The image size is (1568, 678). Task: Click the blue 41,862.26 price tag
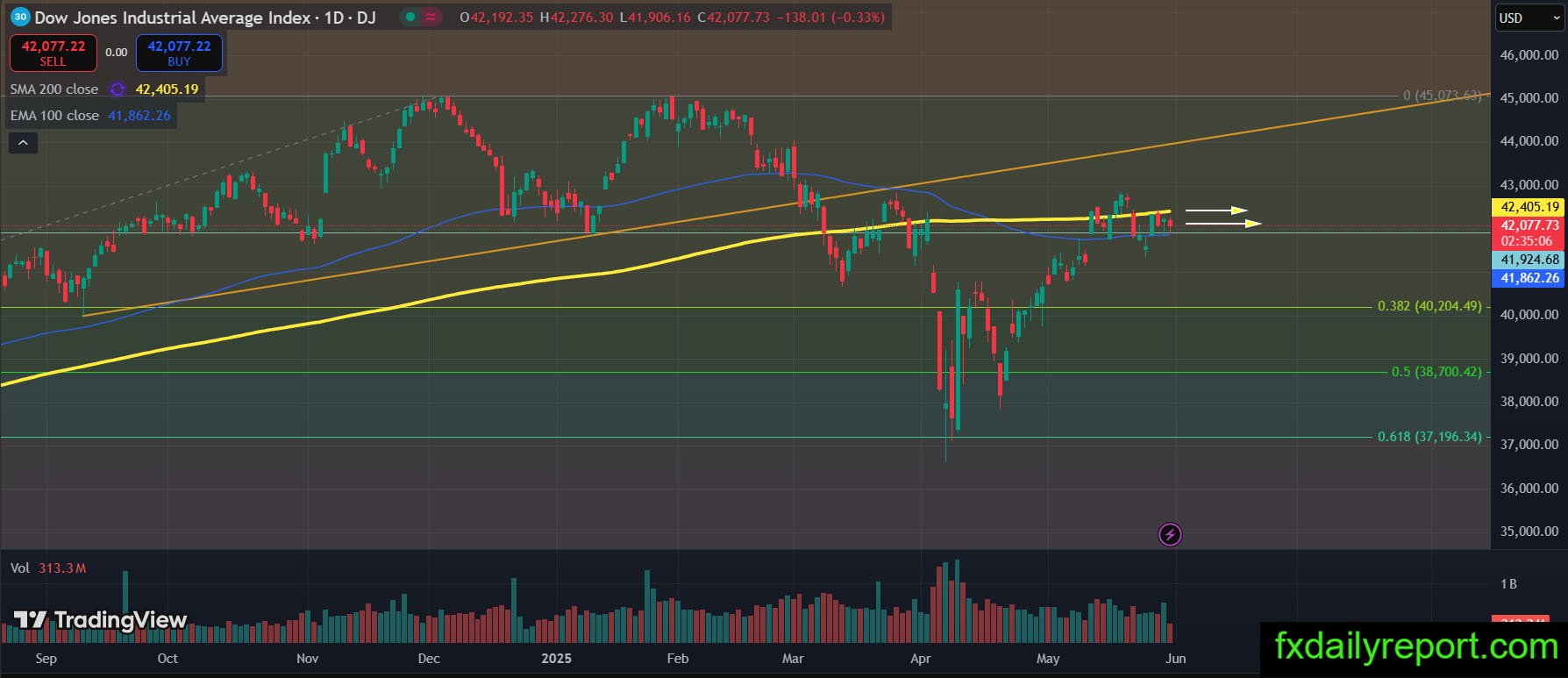[1529, 278]
